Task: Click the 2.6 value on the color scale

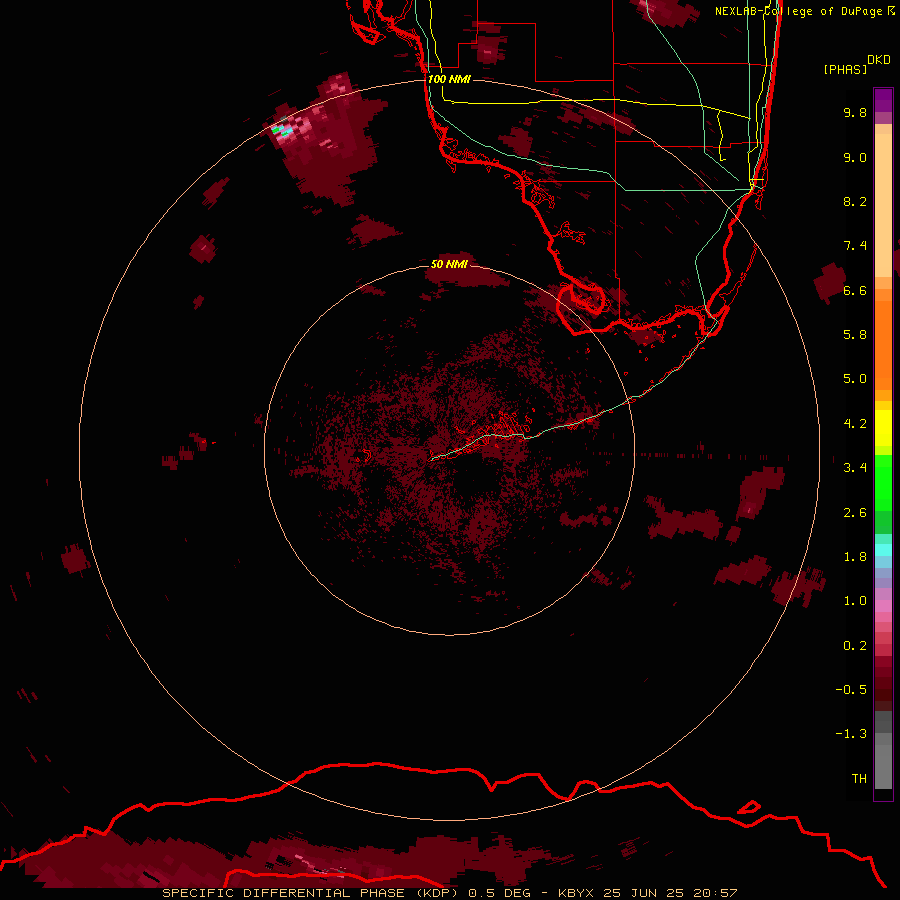Action: [855, 513]
